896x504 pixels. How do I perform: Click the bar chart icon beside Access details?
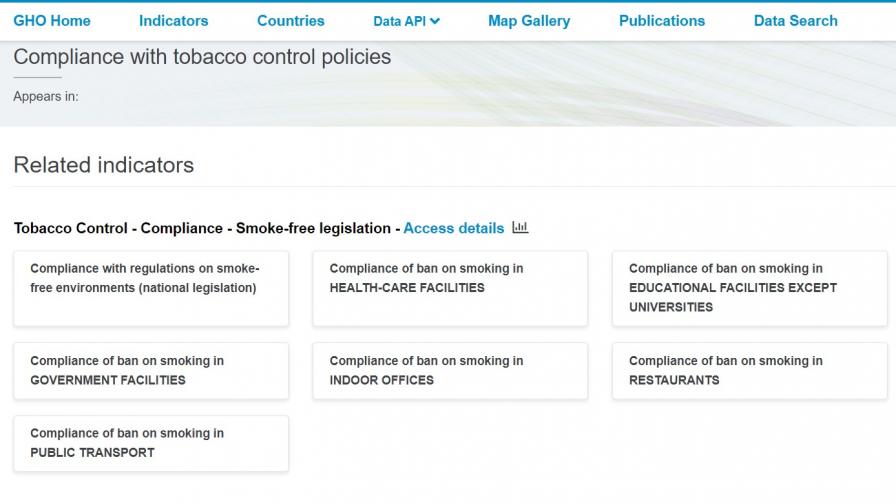click(x=520, y=228)
